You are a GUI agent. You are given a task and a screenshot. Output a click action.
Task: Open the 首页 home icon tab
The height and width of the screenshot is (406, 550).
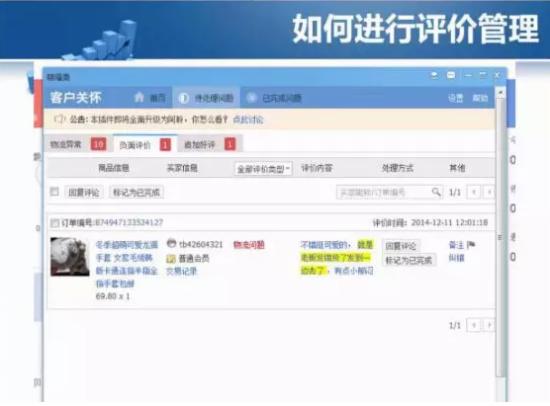click(x=150, y=97)
